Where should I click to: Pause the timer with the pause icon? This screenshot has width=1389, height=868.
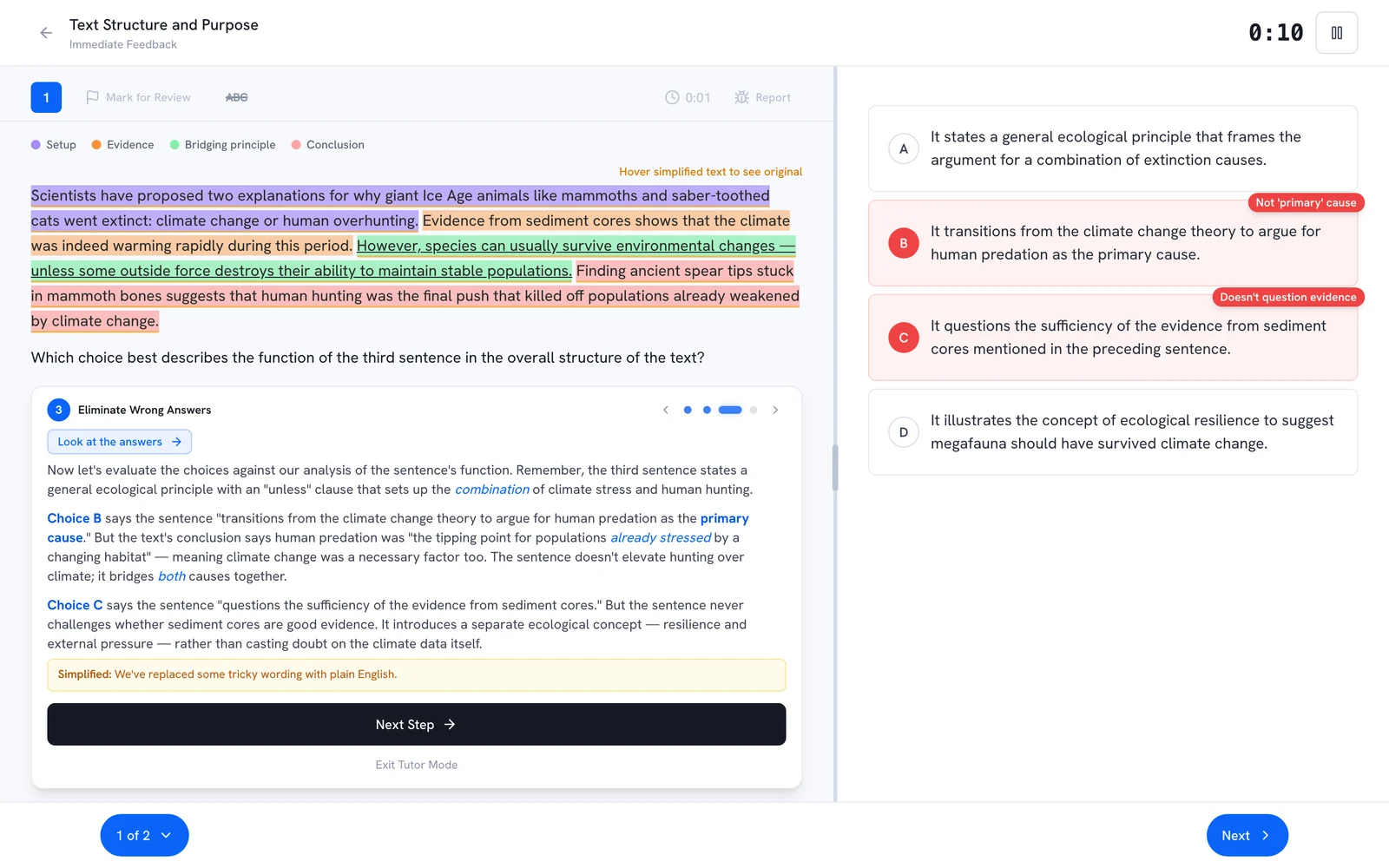[x=1336, y=33]
